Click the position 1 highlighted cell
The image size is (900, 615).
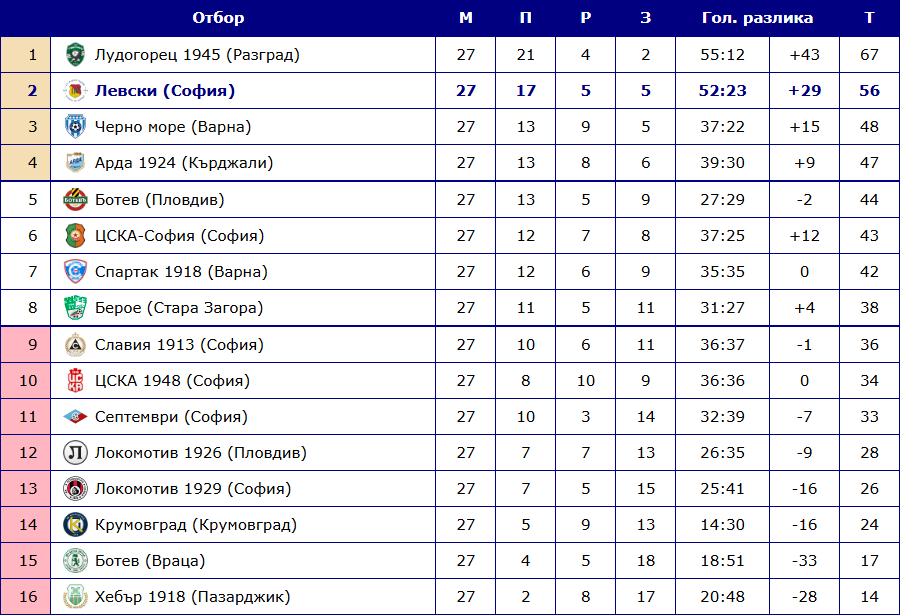26,55
